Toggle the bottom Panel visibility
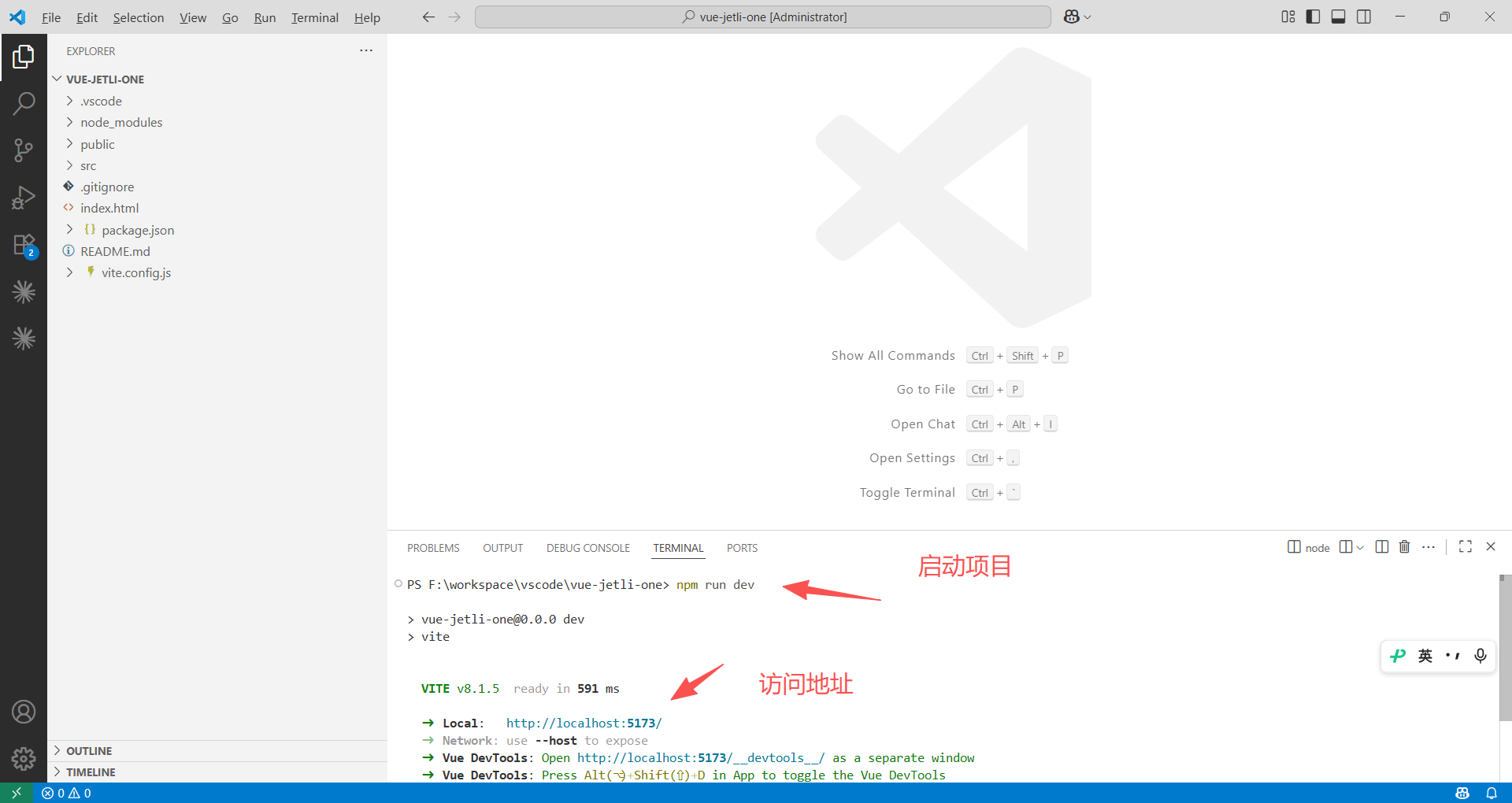 click(1338, 17)
